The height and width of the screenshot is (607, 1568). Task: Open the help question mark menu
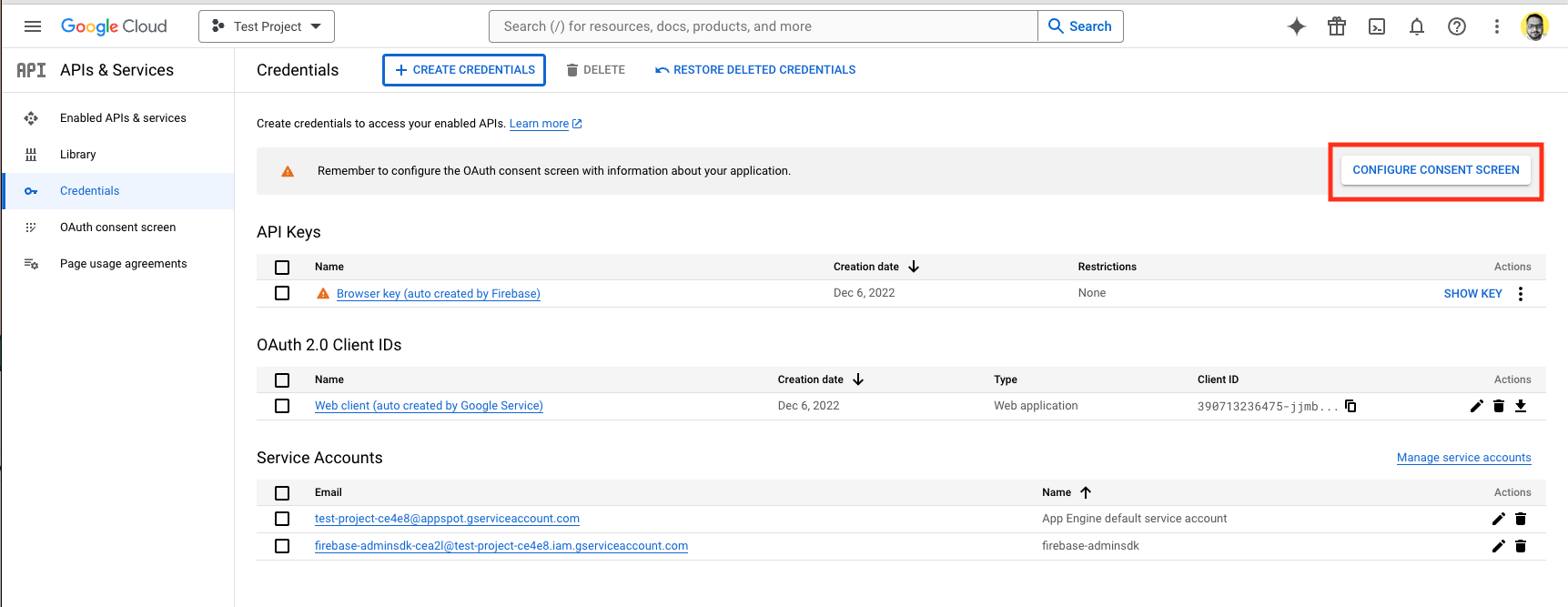(1457, 26)
